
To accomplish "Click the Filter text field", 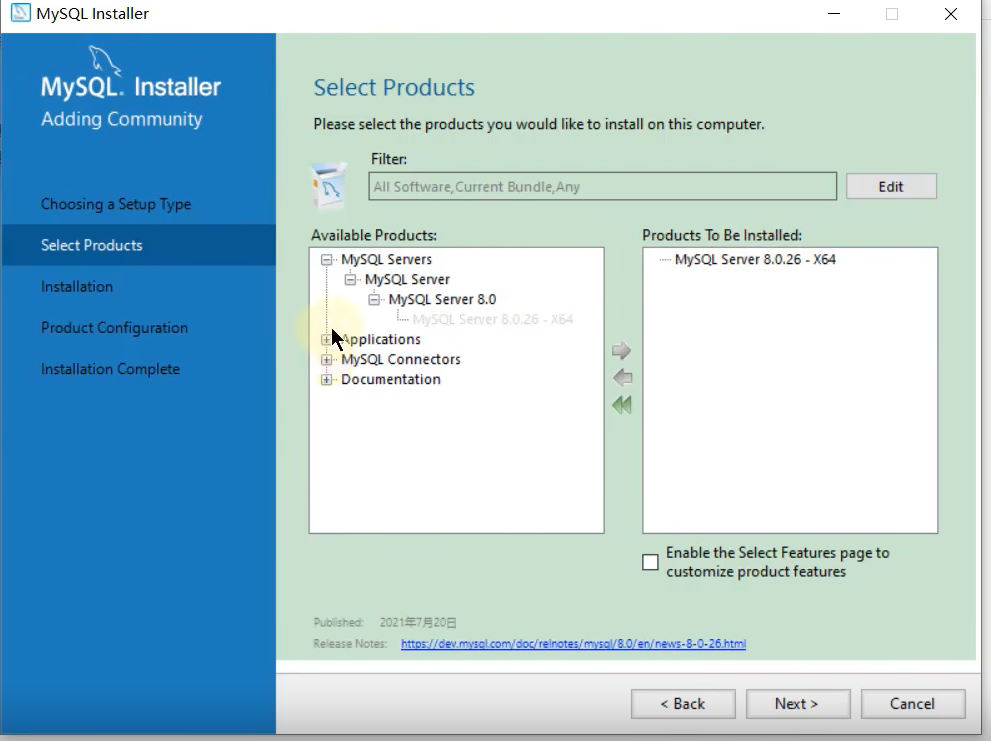I will click(602, 186).
